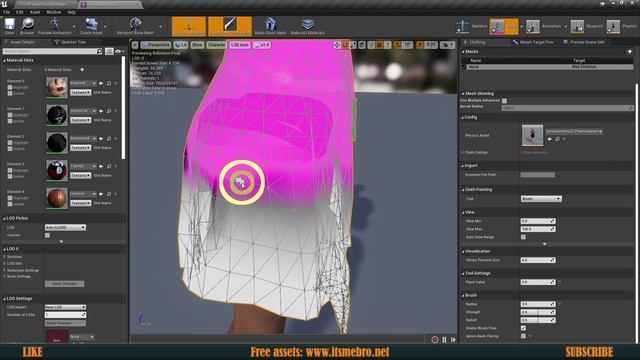Disable Enable Brush Flow checkbox
The image size is (640, 360).
coord(523,328)
